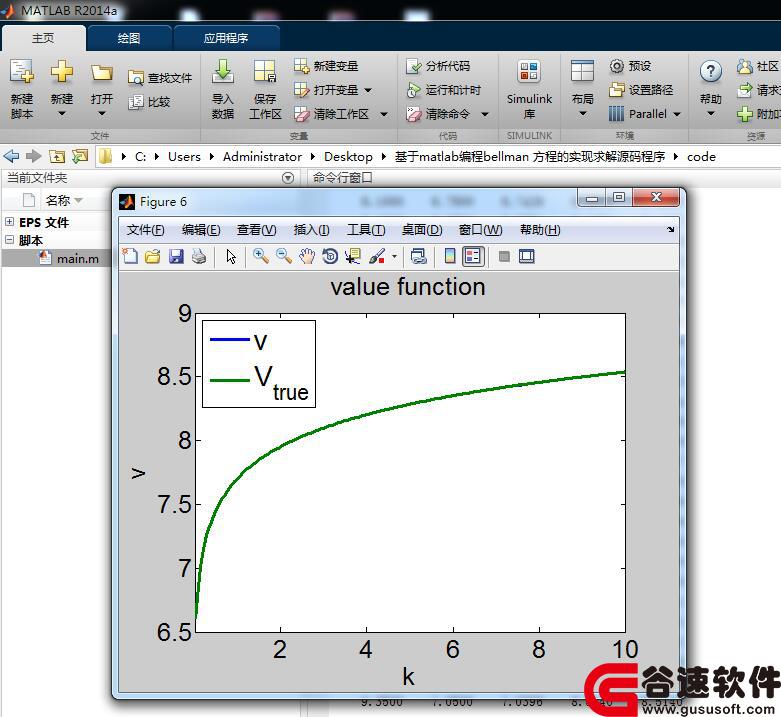Click the Layout (布局) icon
The height and width of the screenshot is (717, 781).
pos(582,72)
